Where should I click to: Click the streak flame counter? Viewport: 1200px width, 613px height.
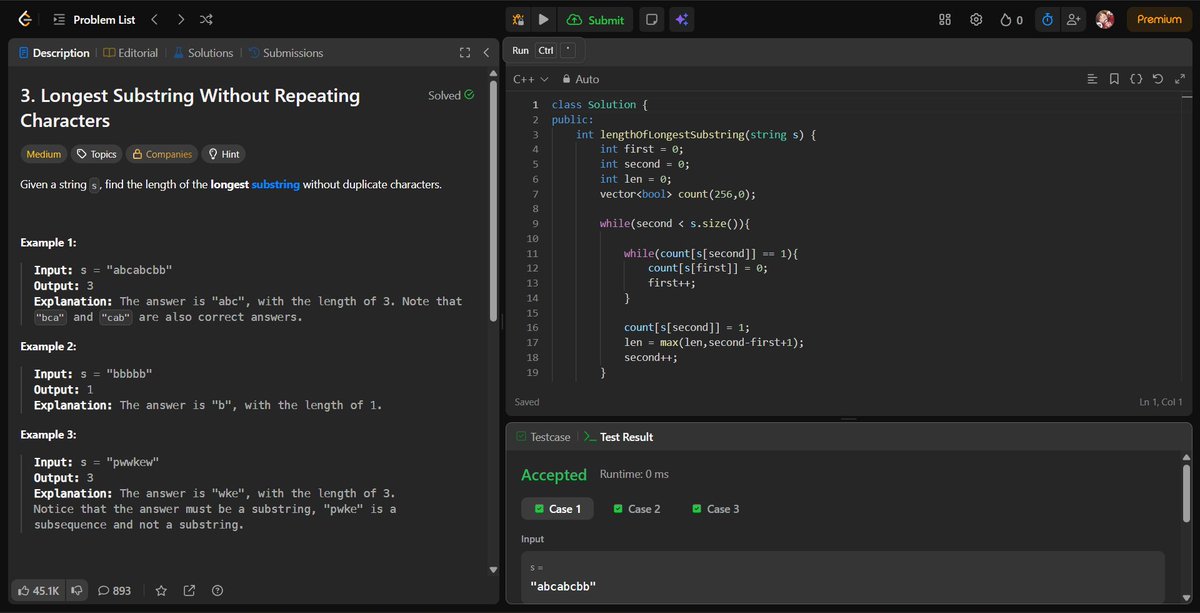[1011, 19]
